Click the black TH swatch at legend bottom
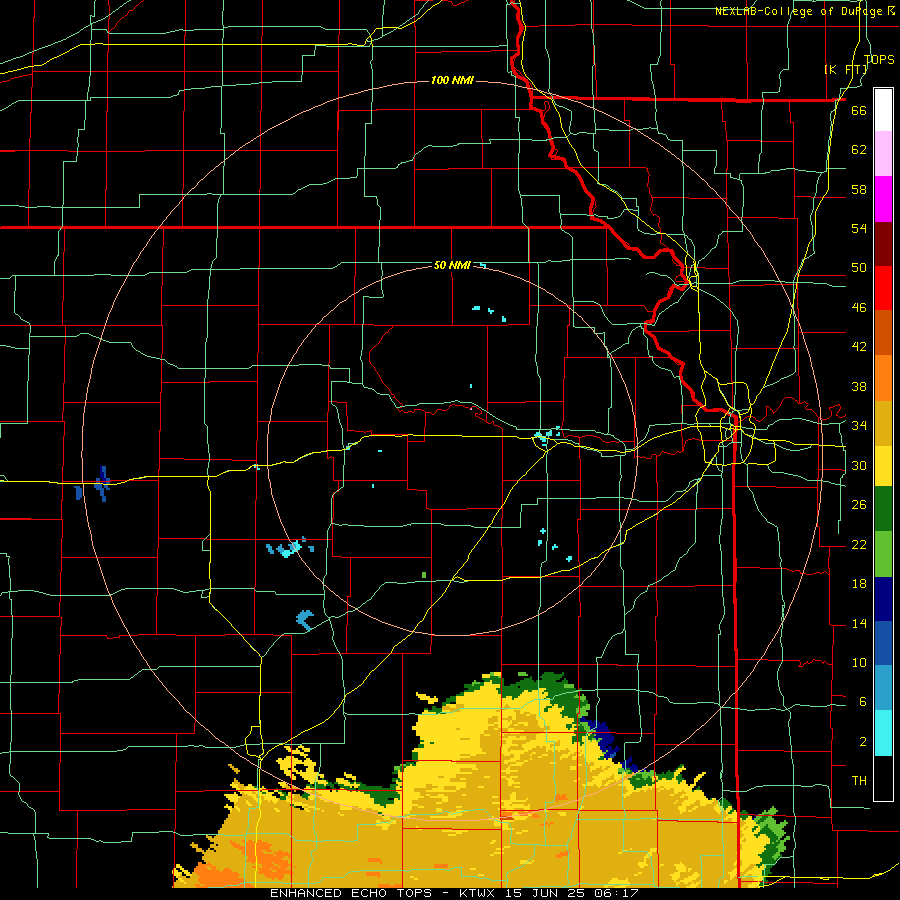This screenshot has height=900, width=900. (883, 778)
